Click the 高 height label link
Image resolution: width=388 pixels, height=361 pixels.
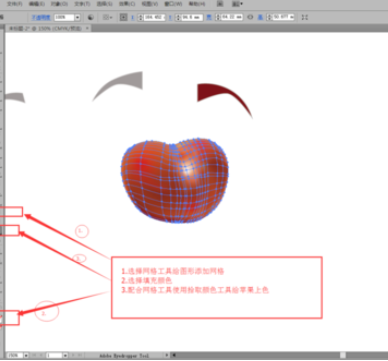(260, 17)
